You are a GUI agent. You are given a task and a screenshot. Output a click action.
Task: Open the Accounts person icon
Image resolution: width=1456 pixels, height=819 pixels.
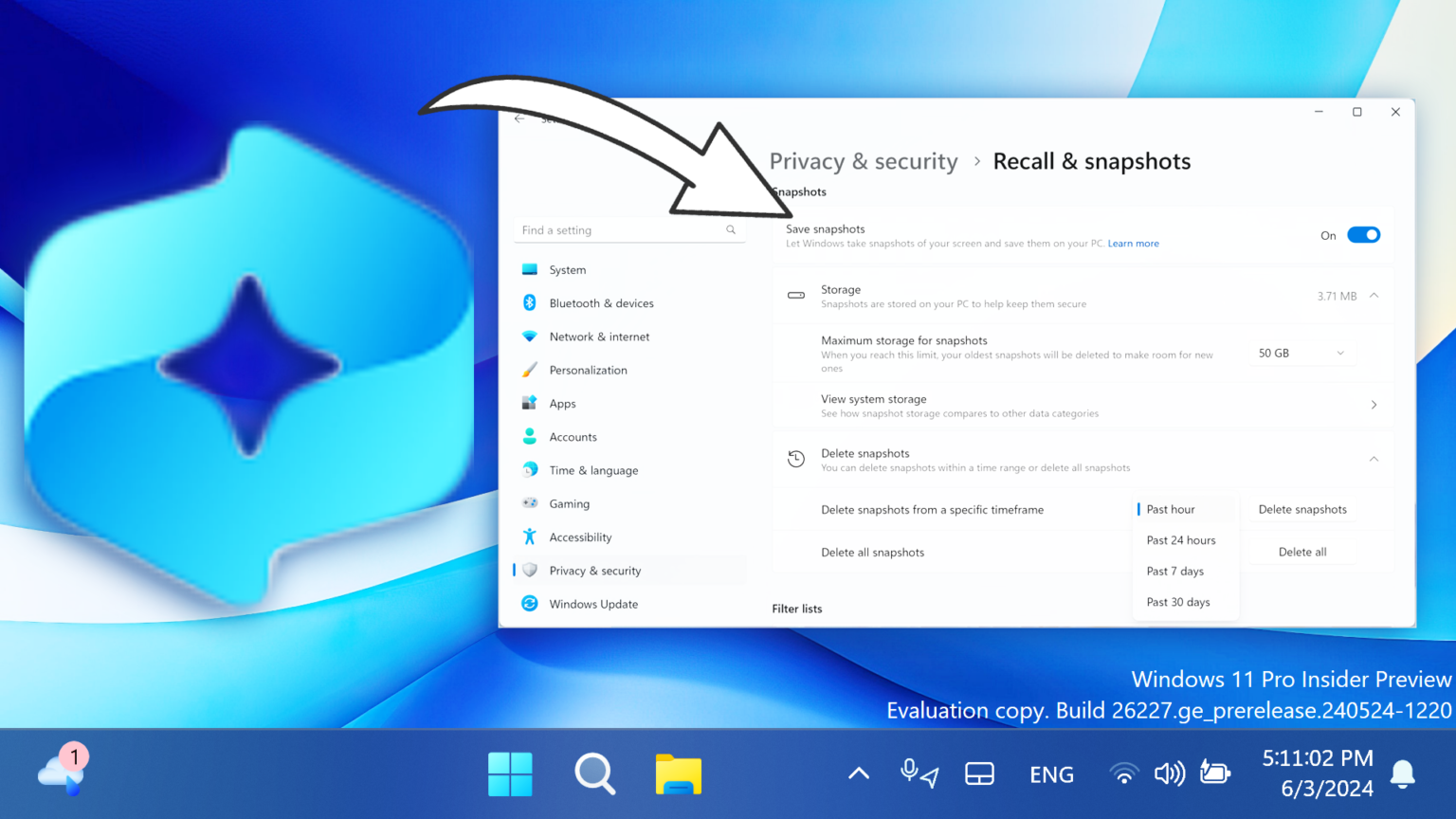[x=530, y=436]
